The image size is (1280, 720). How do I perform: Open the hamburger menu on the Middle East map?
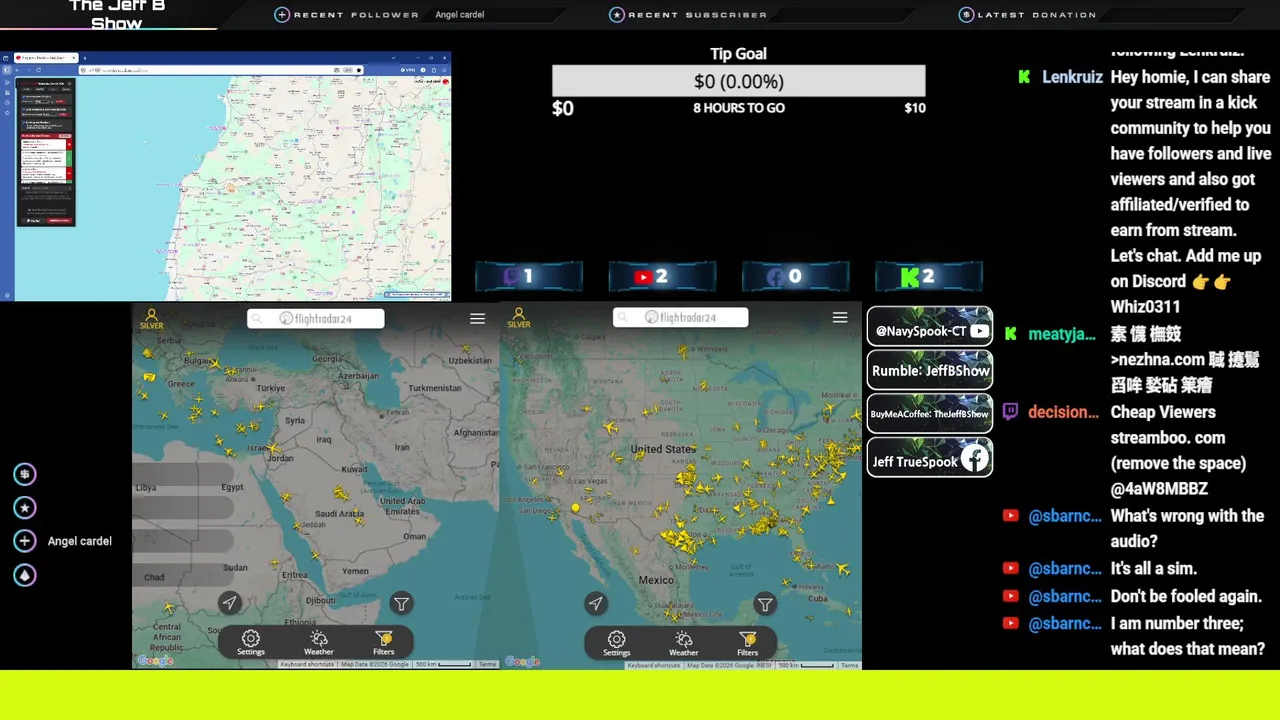tap(477, 318)
